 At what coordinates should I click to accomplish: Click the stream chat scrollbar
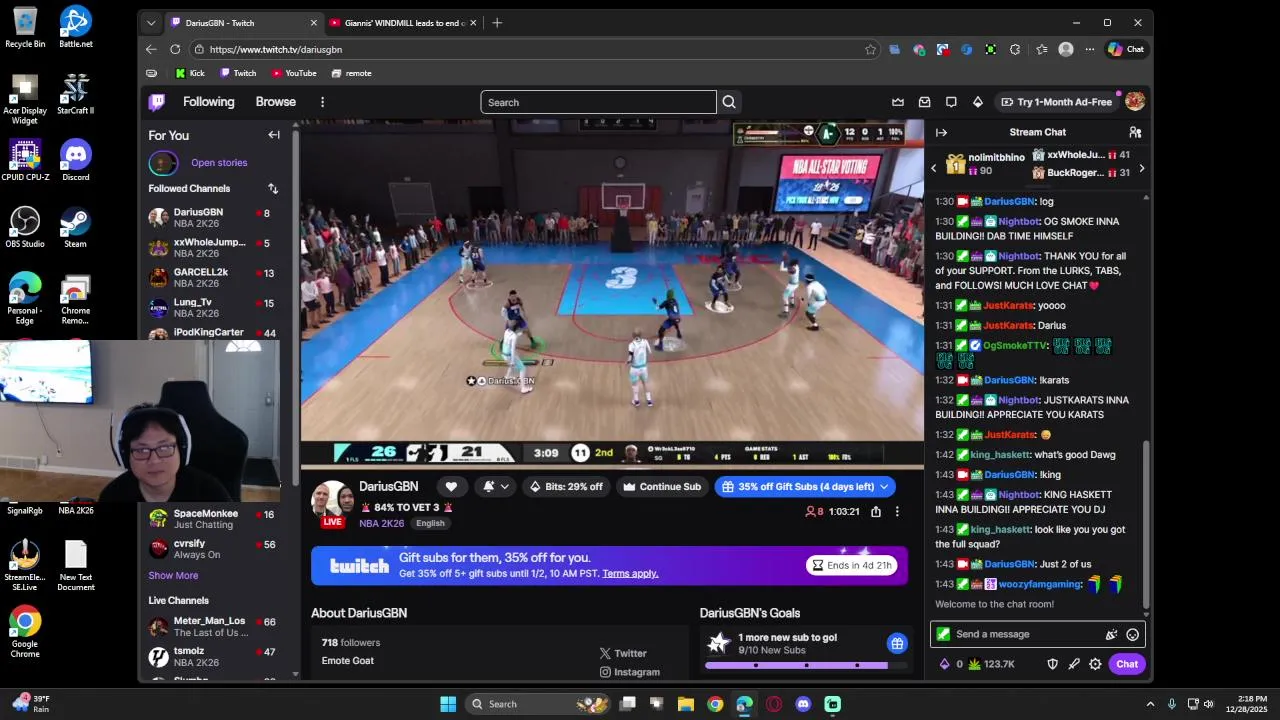click(1146, 525)
